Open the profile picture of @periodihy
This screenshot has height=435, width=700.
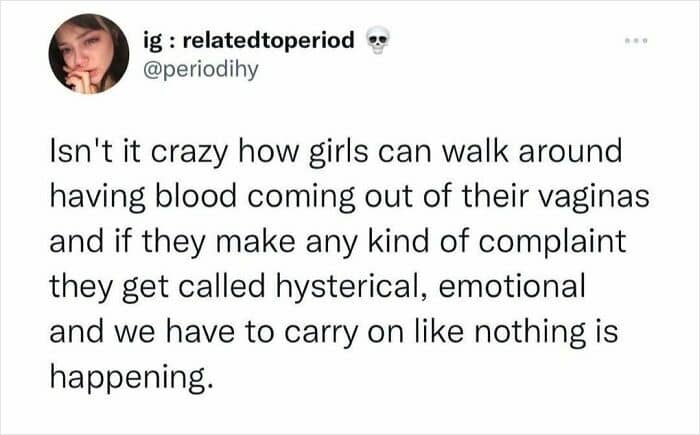(89, 54)
